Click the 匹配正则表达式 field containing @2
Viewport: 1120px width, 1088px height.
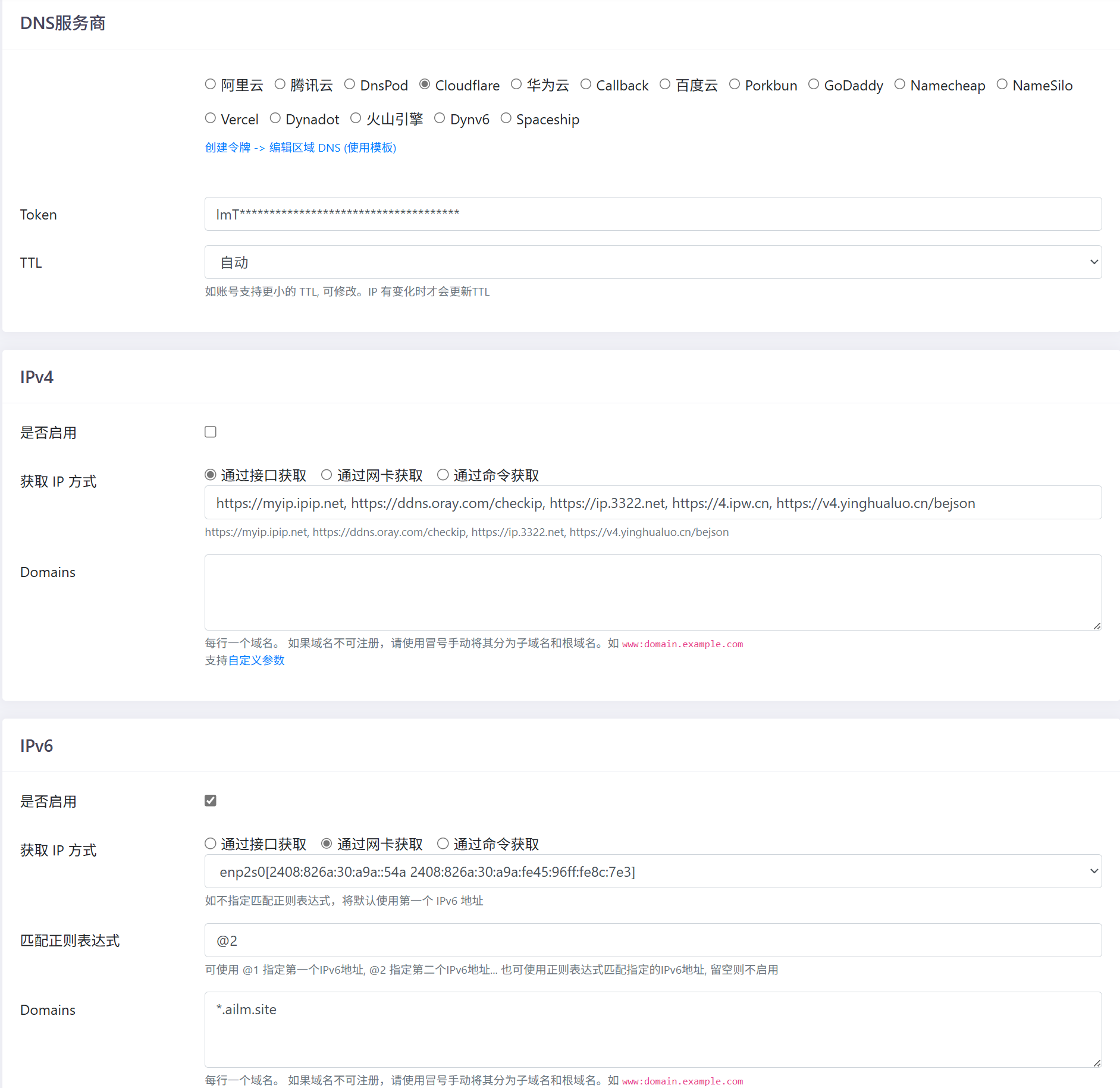pyautogui.click(x=652, y=940)
